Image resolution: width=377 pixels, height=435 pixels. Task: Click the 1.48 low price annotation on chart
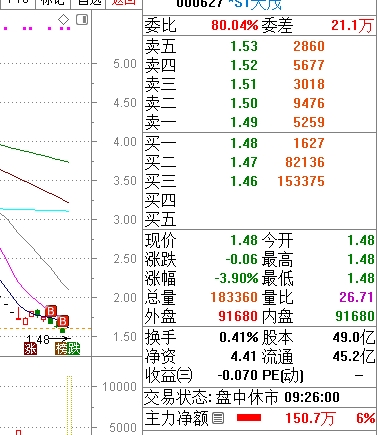point(38,339)
